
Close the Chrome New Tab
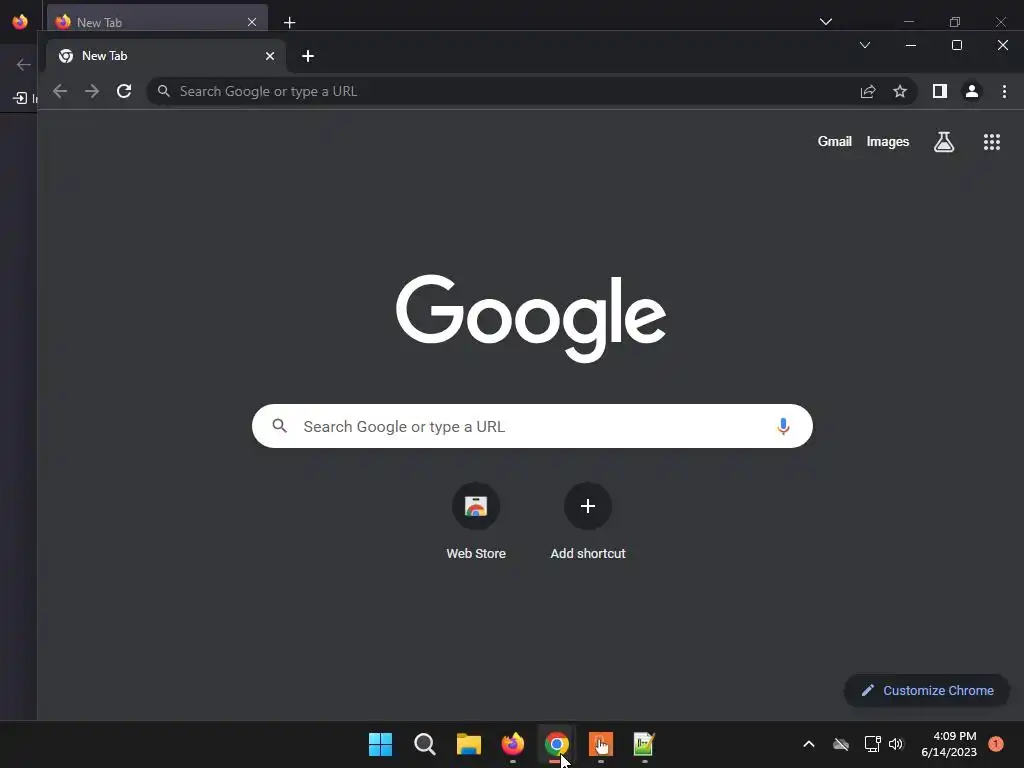click(270, 56)
